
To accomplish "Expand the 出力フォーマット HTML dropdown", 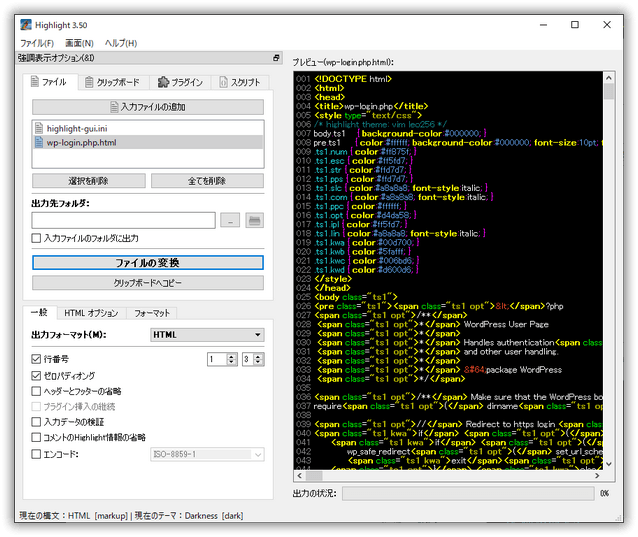I will point(206,335).
